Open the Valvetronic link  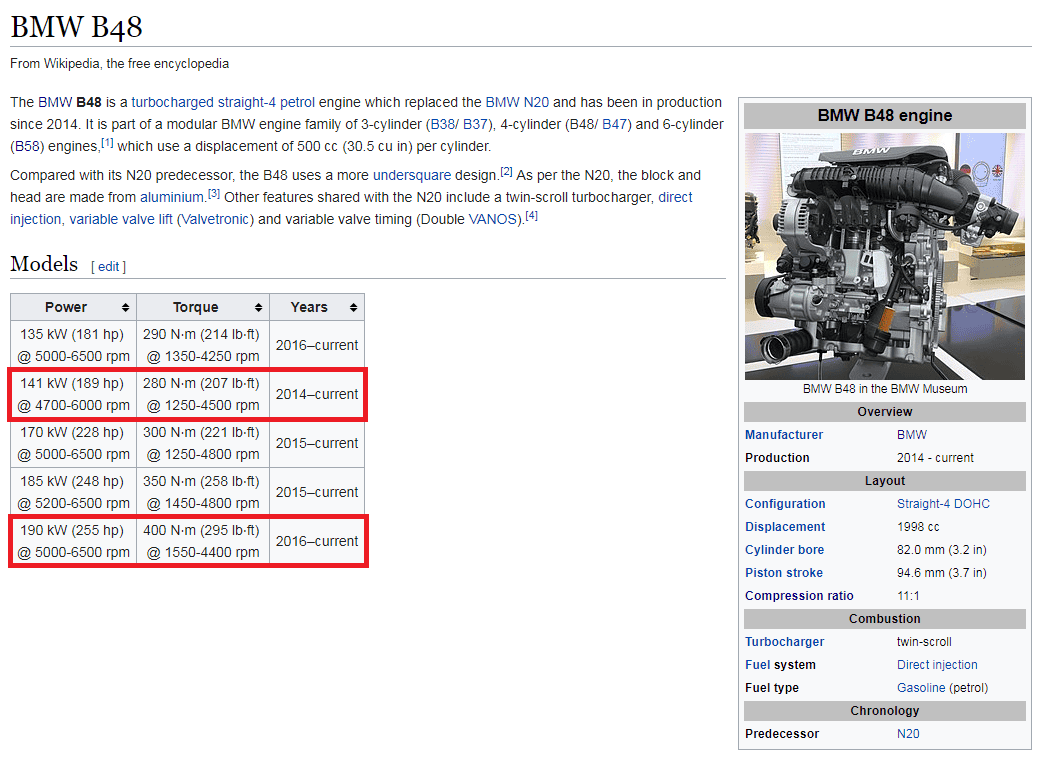pyautogui.click(x=215, y=220)
